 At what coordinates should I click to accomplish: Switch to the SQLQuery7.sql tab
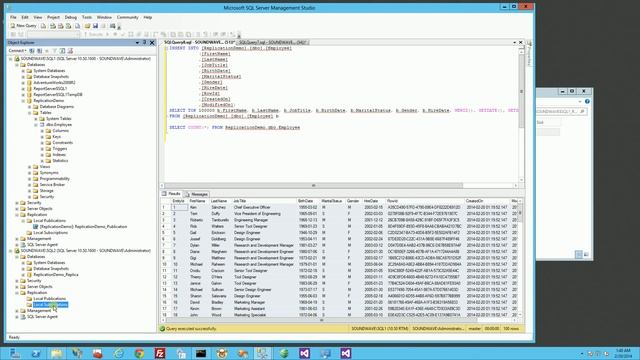pos(272,42)
